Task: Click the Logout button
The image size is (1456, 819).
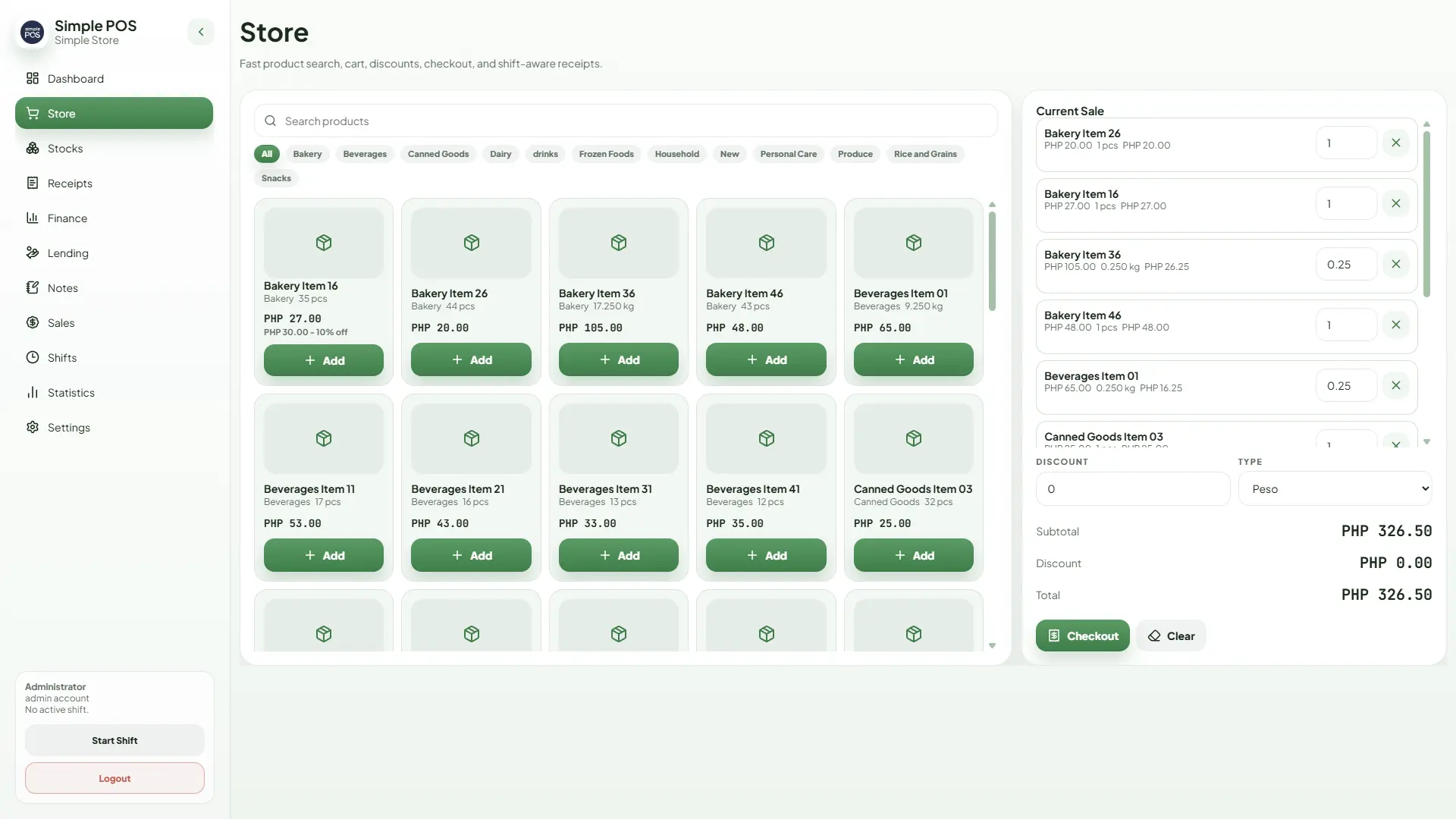Action: [x=115, y=778]
